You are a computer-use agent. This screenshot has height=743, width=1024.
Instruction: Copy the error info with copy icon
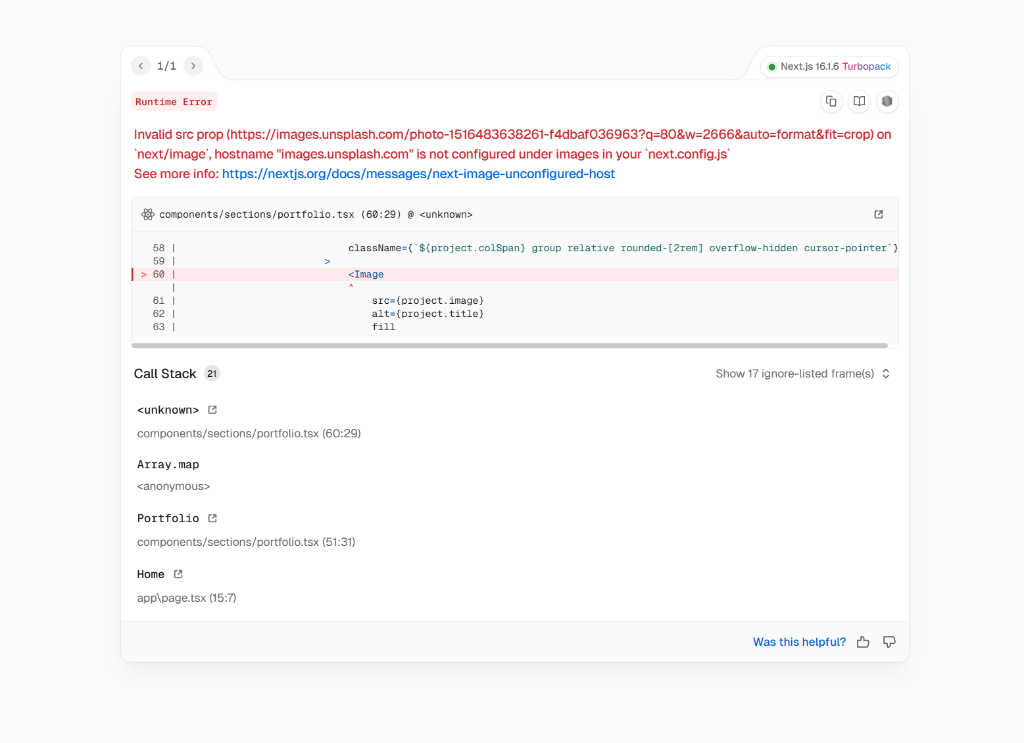(830, 101)
